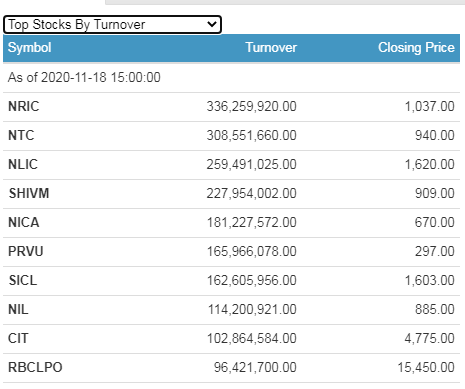Click the NIL symbol
The image size is (465, 389).
click(18, 310)
